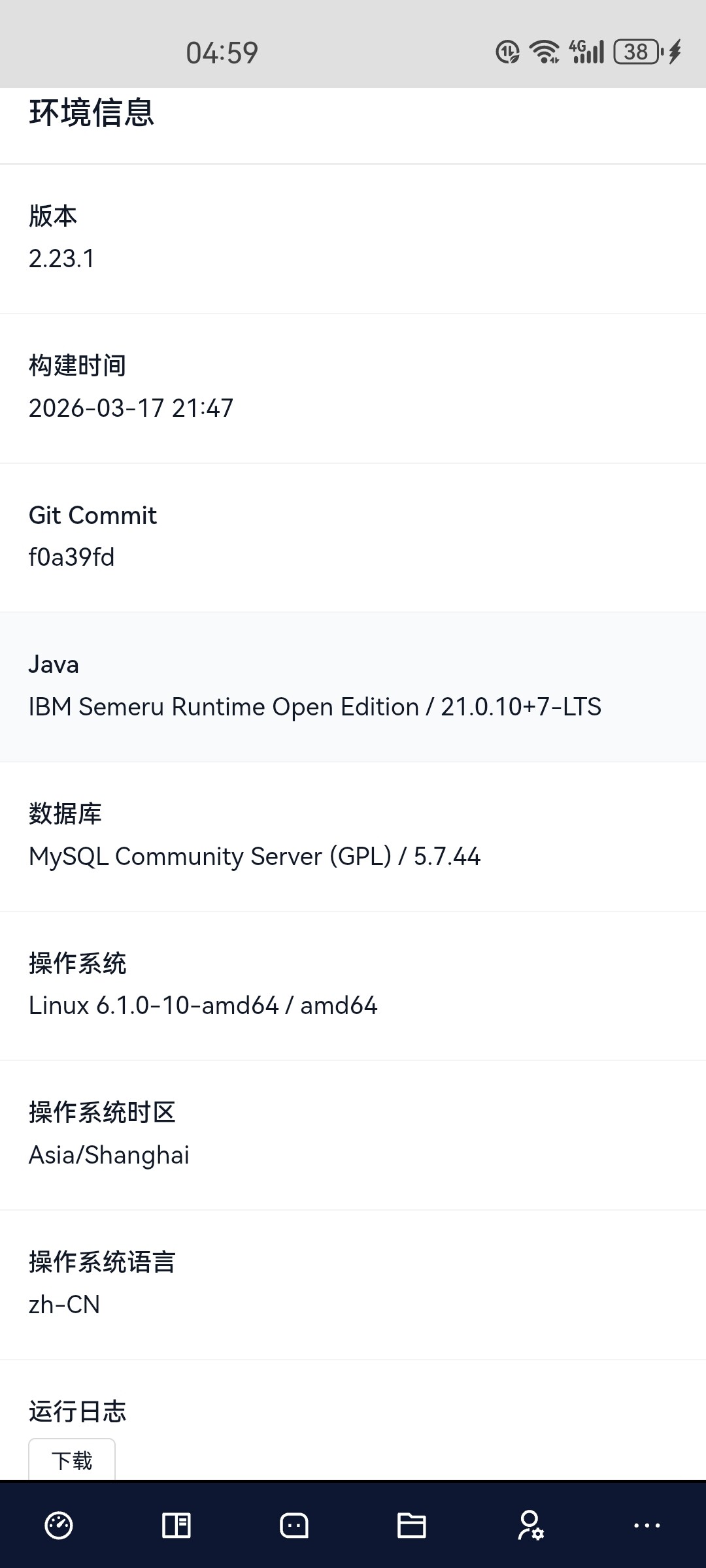
Task: Tap the Wi-Fi status icon
Action: 545,52
